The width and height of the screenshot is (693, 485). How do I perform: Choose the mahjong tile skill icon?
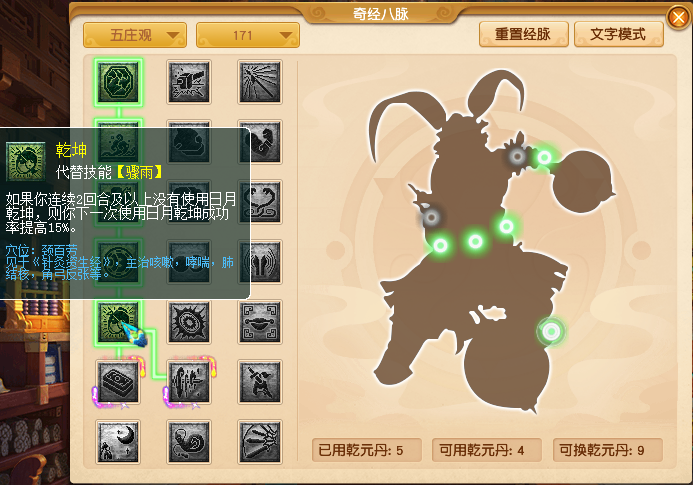click(x=118, y=382)
